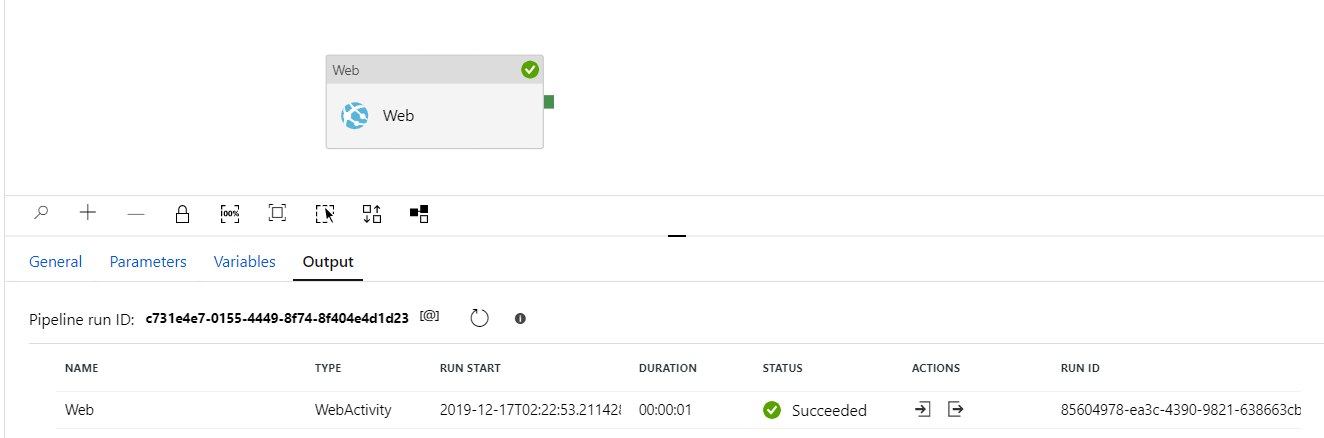Click the zoom to fit icon
Viewport: 1324px width, 438px height.
[x=277, y=213]
